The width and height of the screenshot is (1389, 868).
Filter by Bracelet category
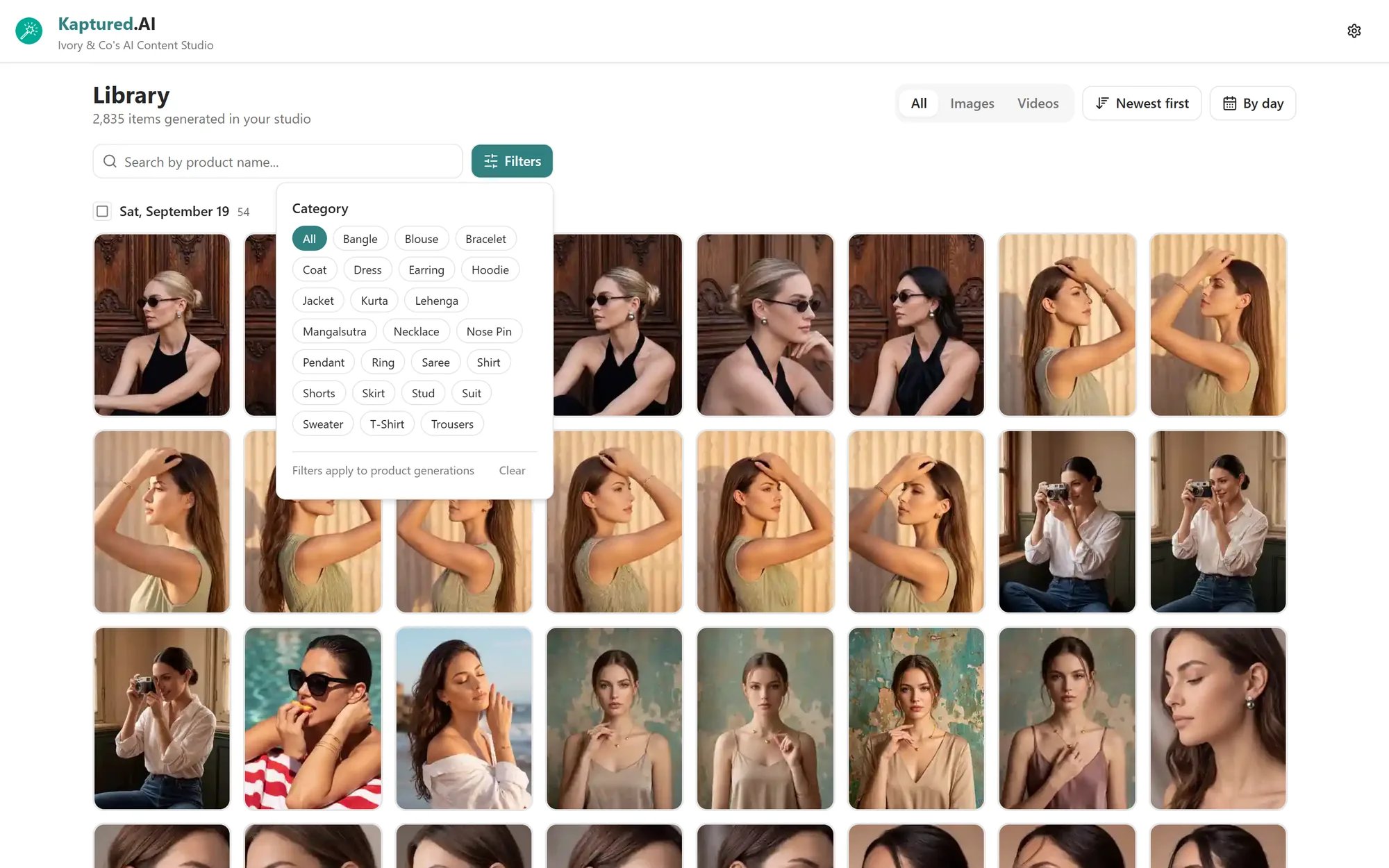point(485,239)
